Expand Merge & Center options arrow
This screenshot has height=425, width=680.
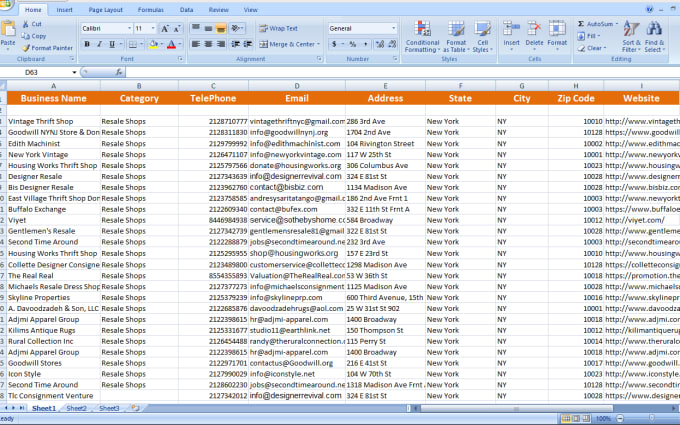coord(318,44)
